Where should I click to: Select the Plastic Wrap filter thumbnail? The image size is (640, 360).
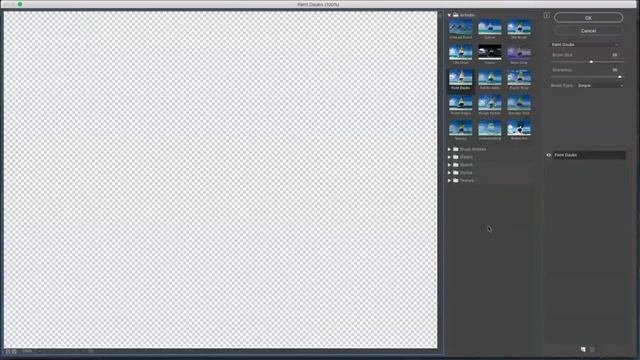pyautogui.click(x=519, y=78)
